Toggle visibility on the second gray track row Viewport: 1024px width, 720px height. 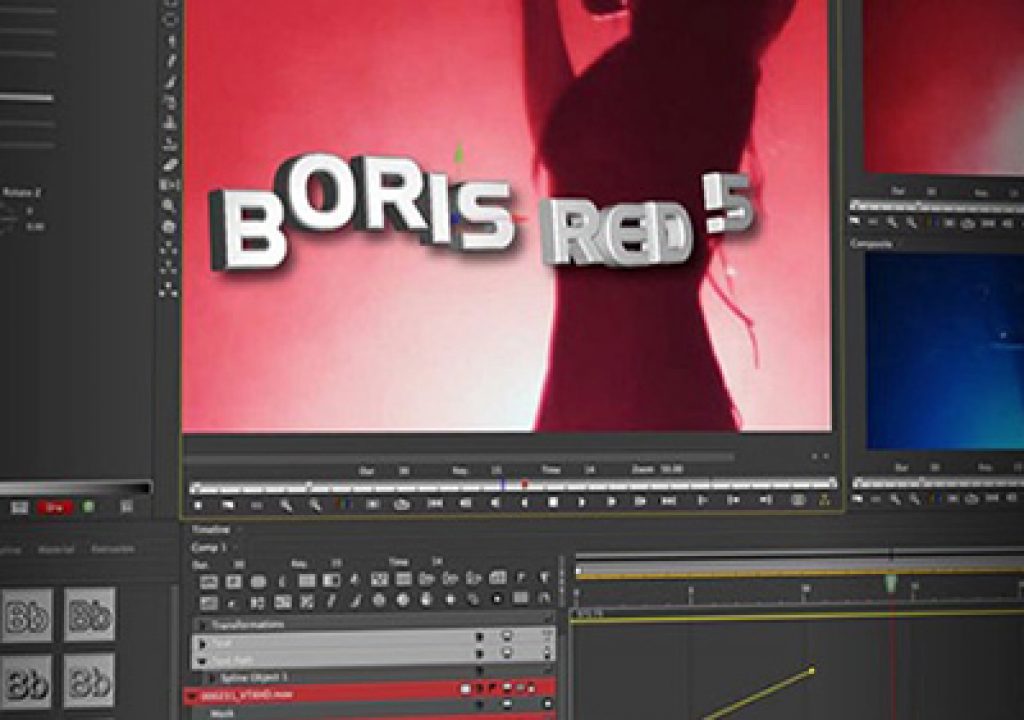click(x=507, y=653)
